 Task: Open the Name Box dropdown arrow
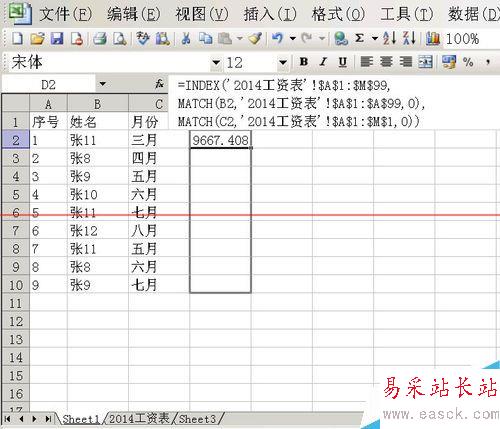[x=102, y=84]
